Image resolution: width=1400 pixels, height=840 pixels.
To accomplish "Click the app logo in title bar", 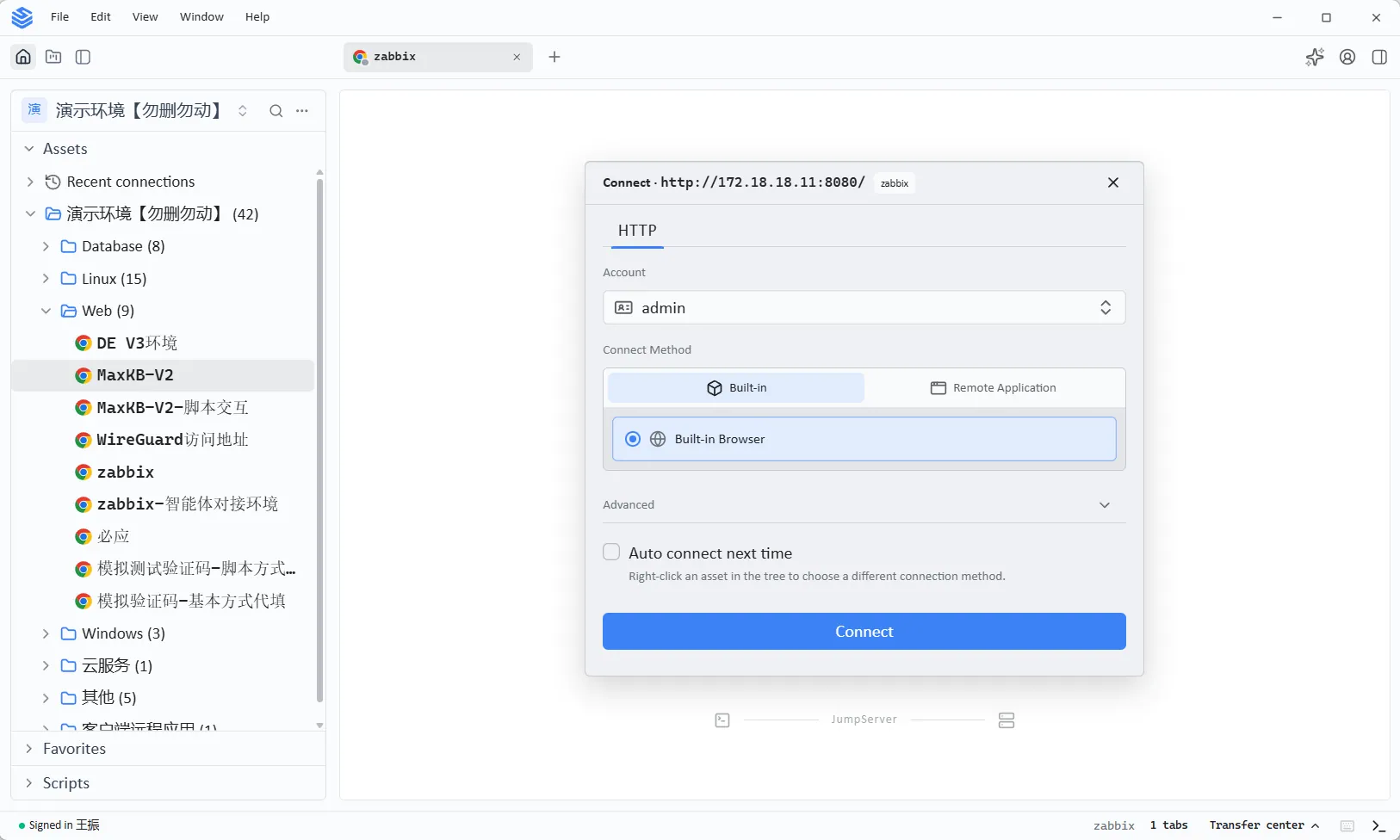I will pos(22,17).
